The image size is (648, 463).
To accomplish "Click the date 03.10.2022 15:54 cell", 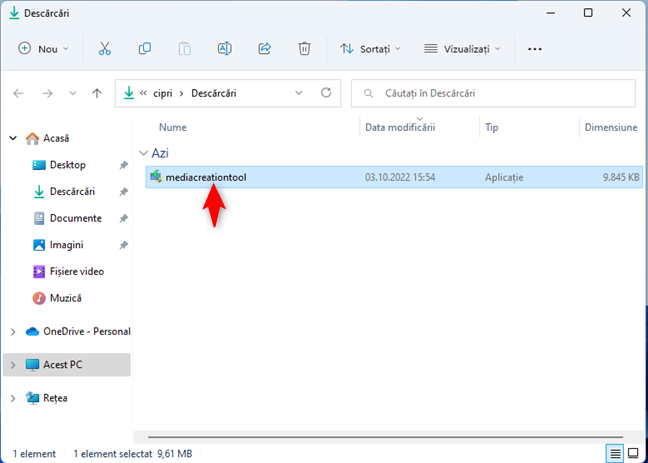I will coord(400,177).
